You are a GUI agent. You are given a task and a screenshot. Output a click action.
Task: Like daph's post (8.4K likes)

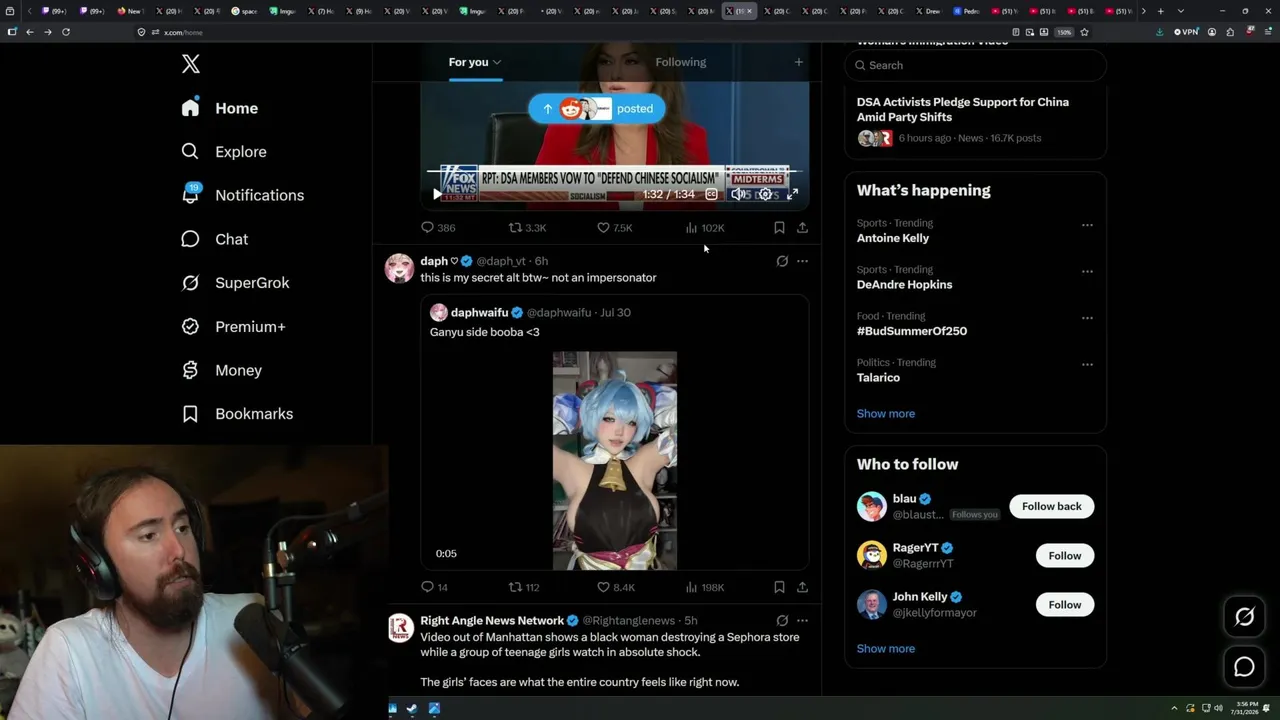tap(616, 588)
